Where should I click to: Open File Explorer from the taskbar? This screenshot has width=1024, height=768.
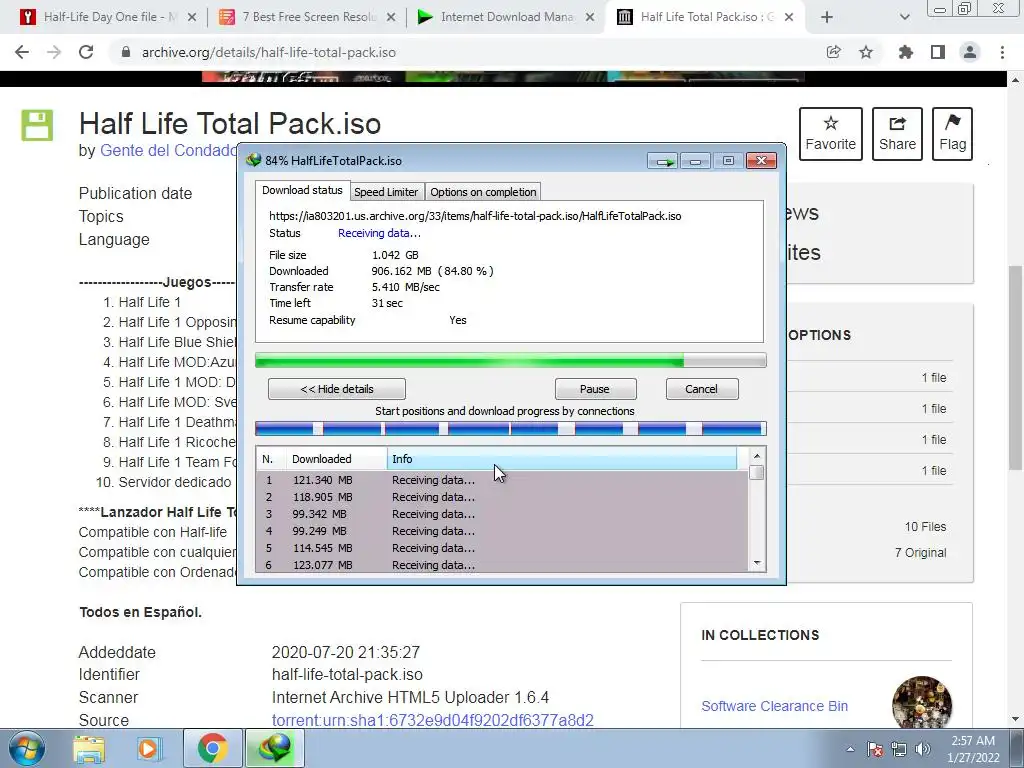(x=89, y=748)
